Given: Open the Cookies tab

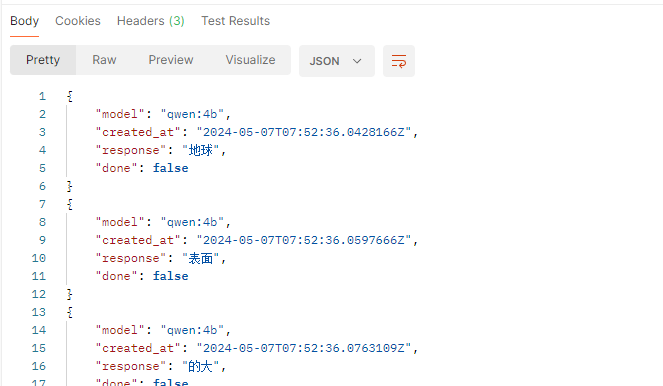Looking at the screenshot, I should pyautogui.click(x=78, y=21).
